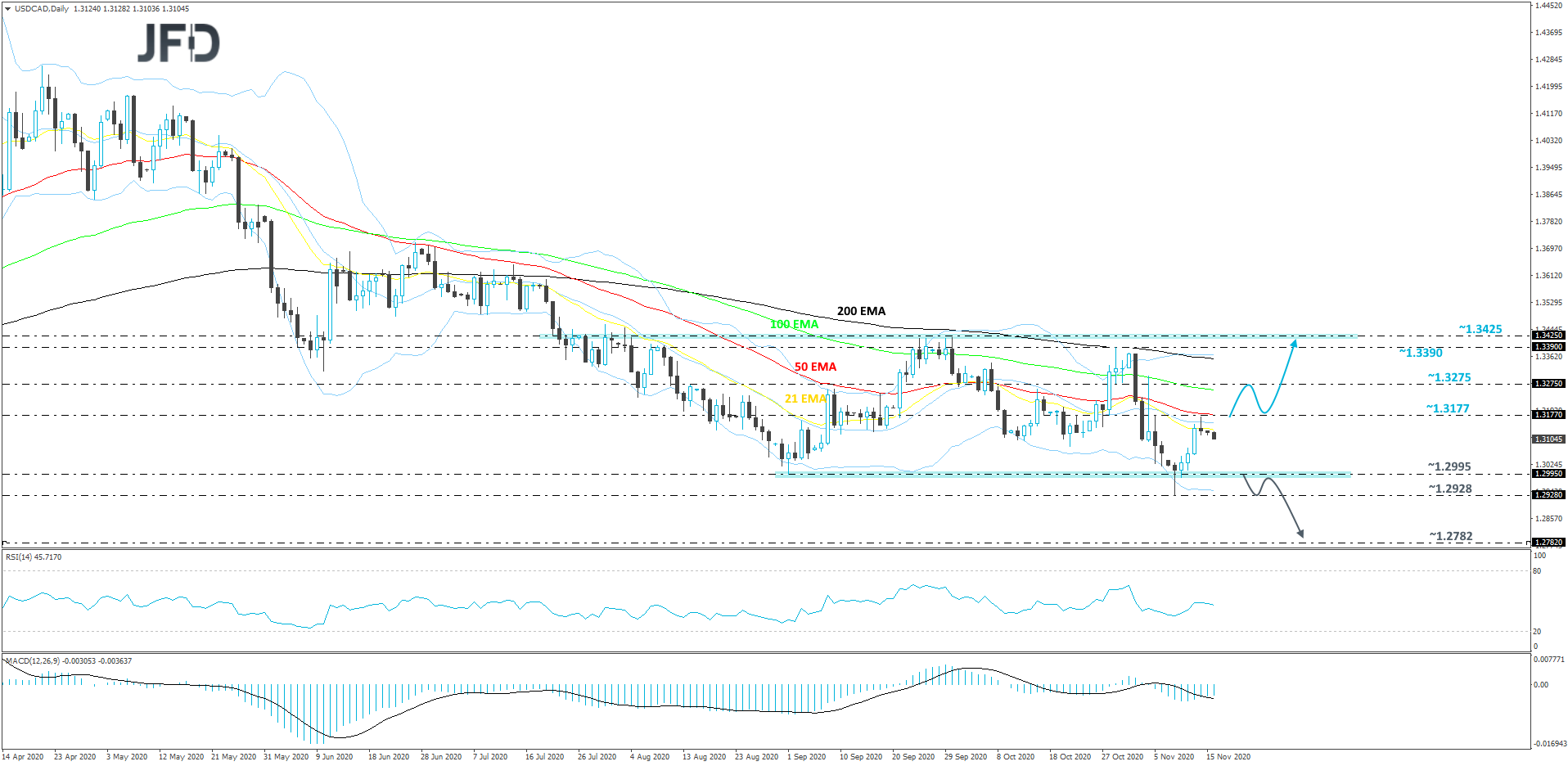Click the 1.33900 price tag on axis

pyautogui.click(x=1548, y=347)
